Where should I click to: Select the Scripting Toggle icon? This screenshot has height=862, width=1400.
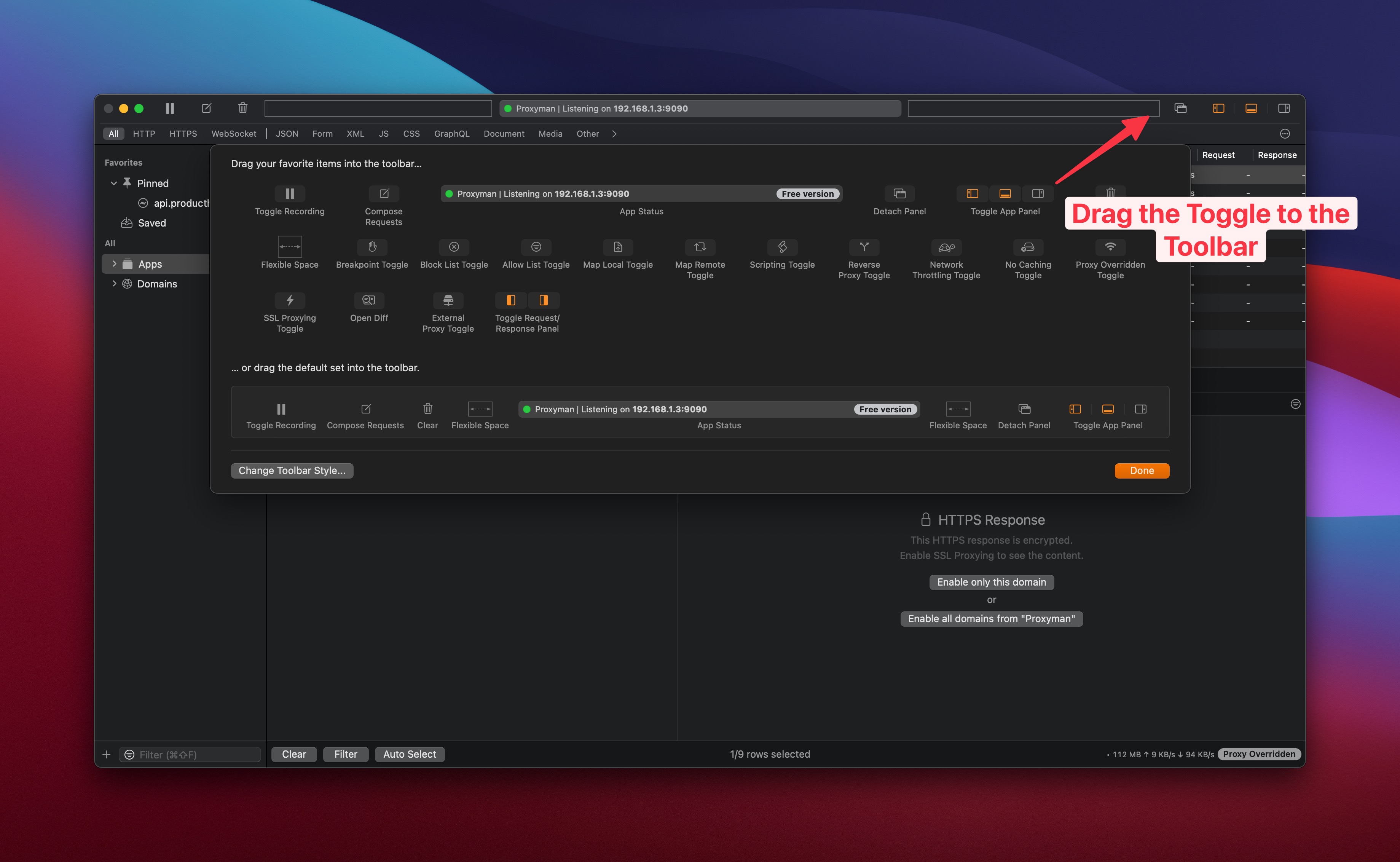(x=782, y=247)
